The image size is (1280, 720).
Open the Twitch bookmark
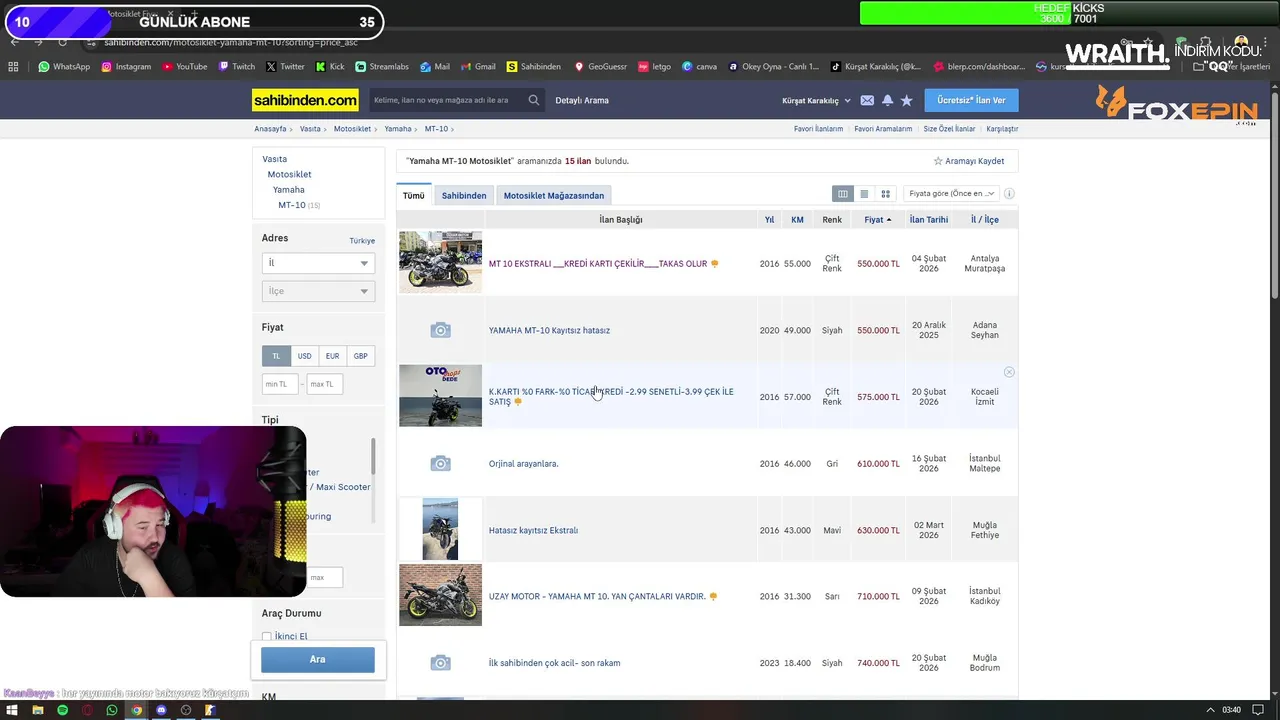click(x=236, y=67)
